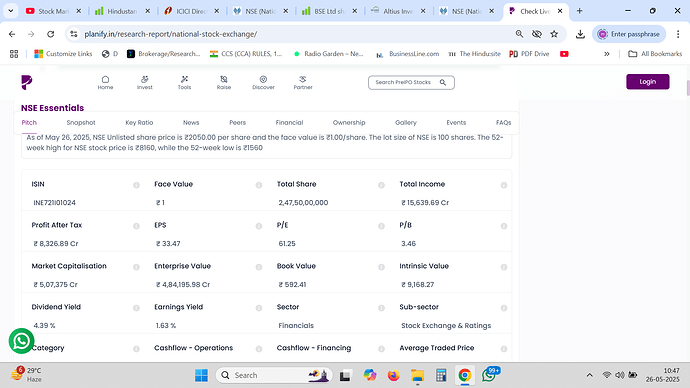This screenshot has width=690, height=388.
Task: Open the Radio Garden bookmark
Action: pyautogui.click(x=329, y=54)
